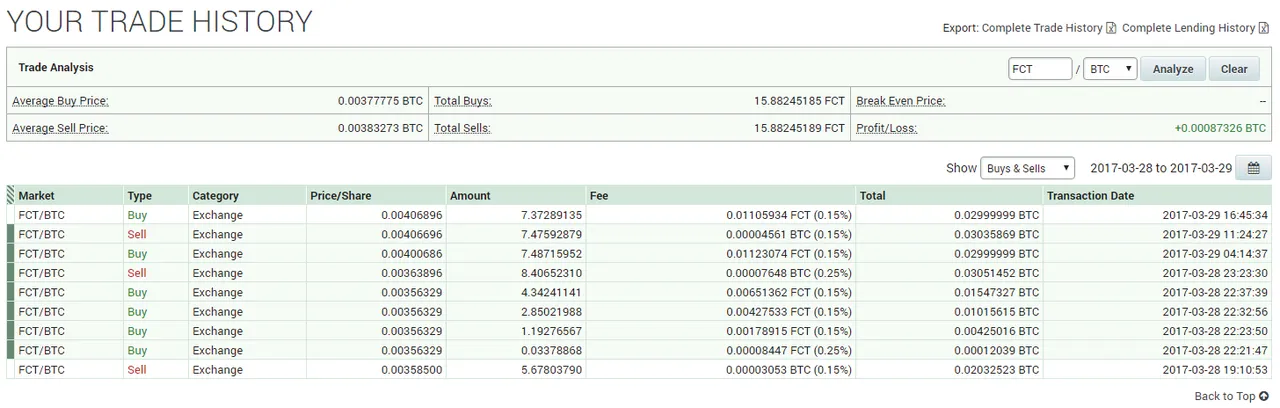The width and height of the screenshot is (1280, 408).
Task: Open the Buys & Sells filter dropdown
Action: (x=1028, y=168)
